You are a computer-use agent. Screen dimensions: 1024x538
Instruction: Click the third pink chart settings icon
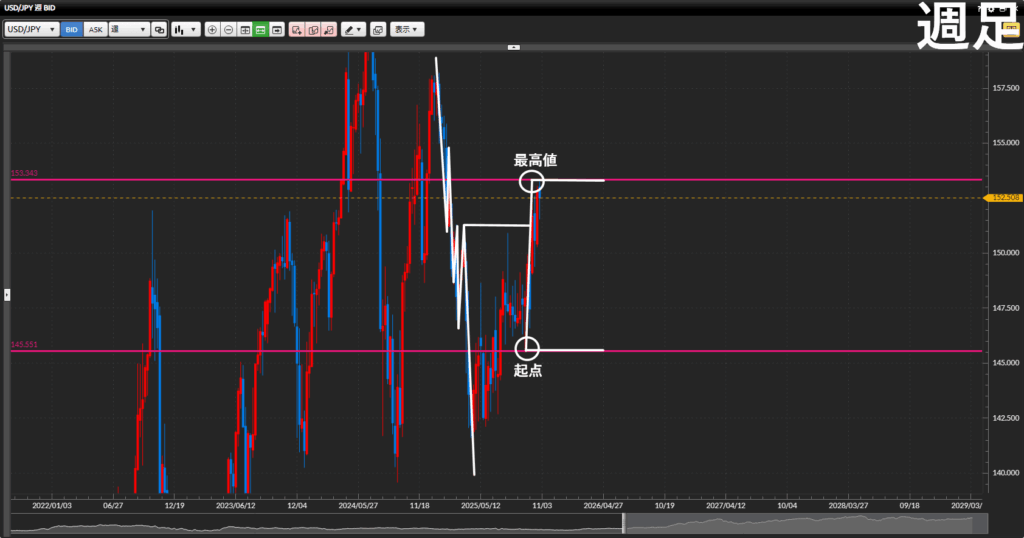[329, 30]
